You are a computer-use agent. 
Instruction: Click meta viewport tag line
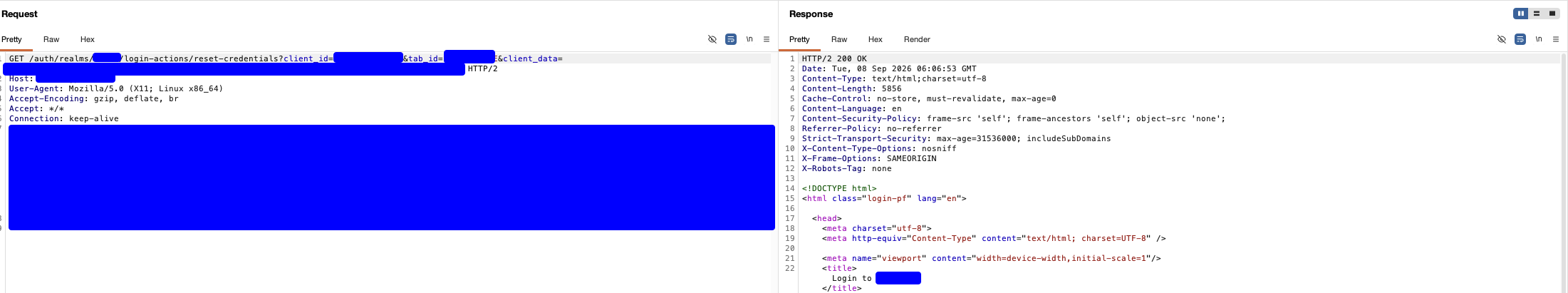pos(991,258)
